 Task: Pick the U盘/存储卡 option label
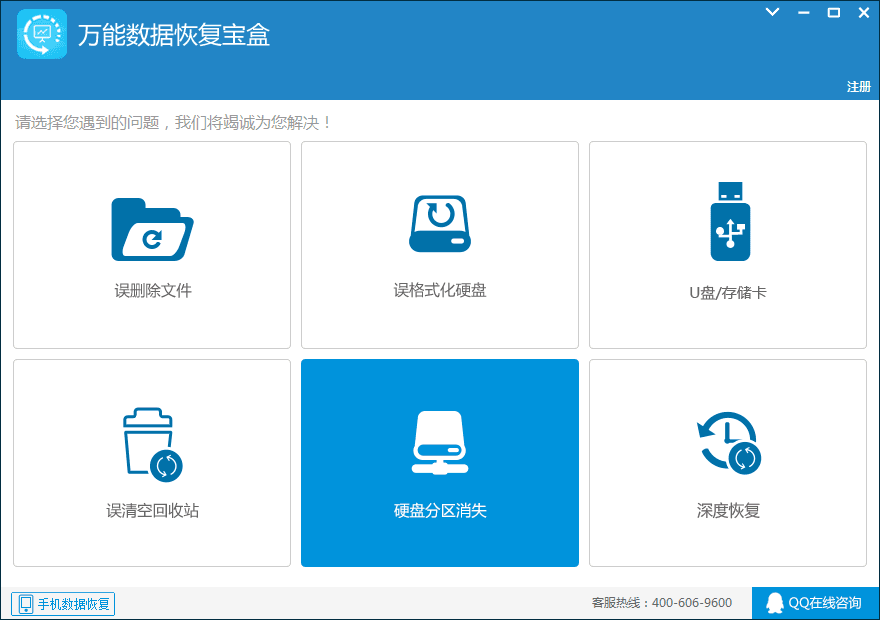click(x=728, y=293)
